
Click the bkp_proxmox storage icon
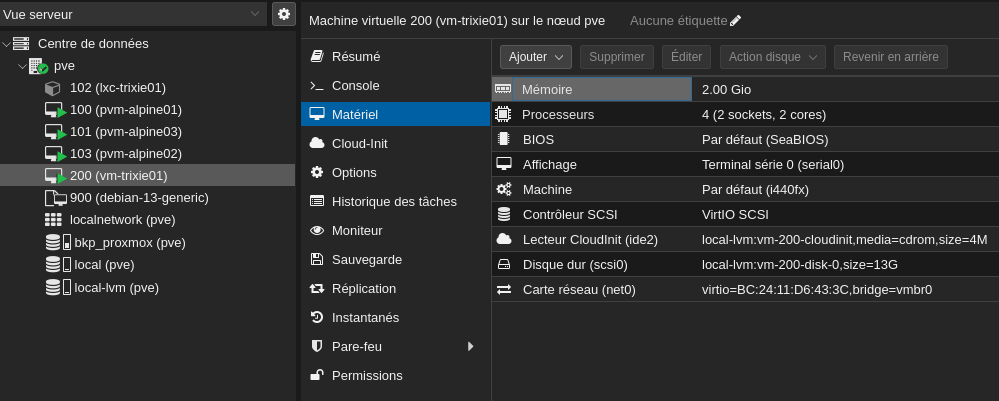coord(58,242)
